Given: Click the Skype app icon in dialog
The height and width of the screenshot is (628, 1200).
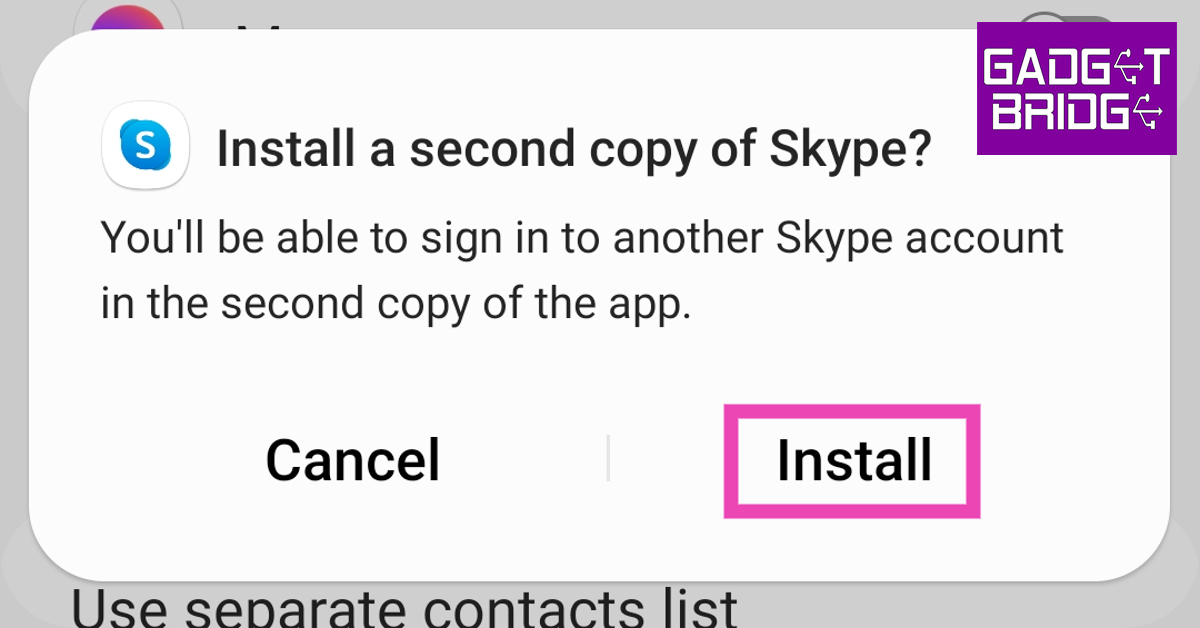Looking at the screenshot, I should pos(146,148).
